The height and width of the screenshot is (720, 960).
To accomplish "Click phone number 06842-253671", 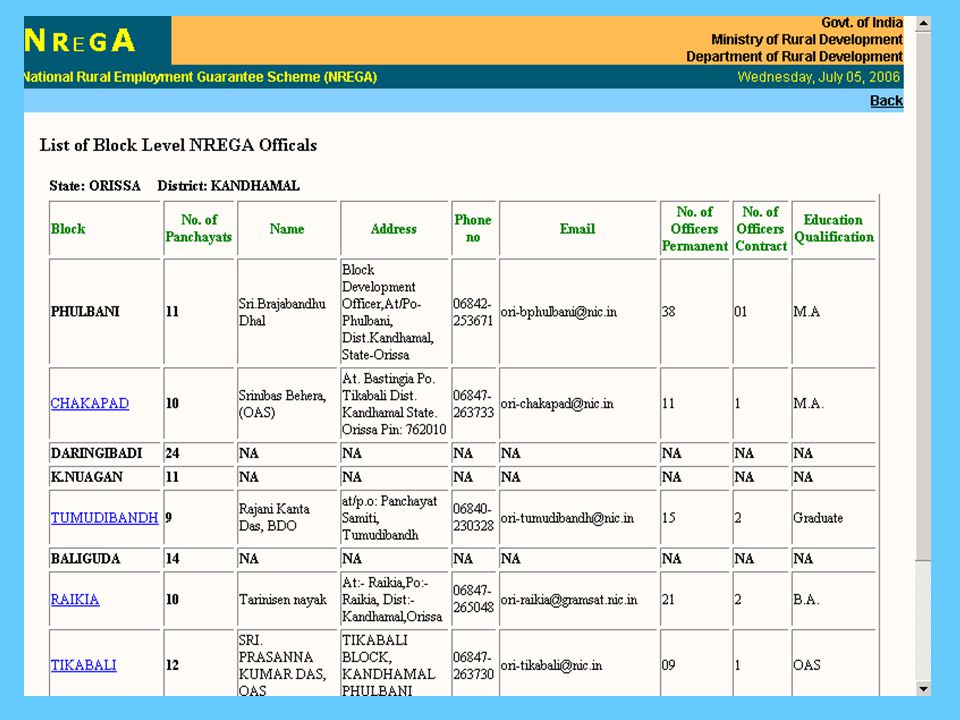I will pos(473,312).
